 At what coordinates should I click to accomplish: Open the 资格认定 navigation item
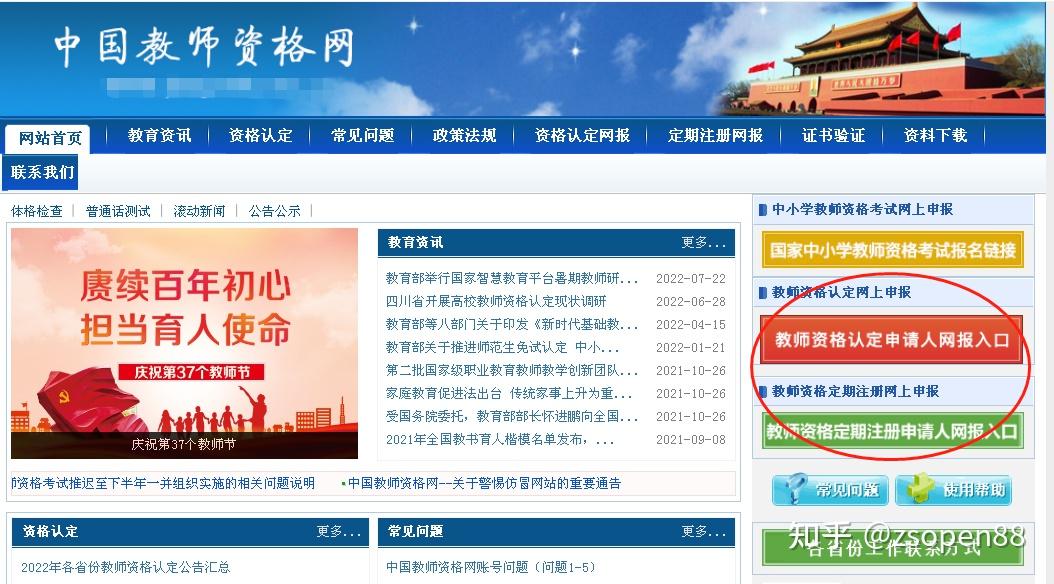pos(261,136)
